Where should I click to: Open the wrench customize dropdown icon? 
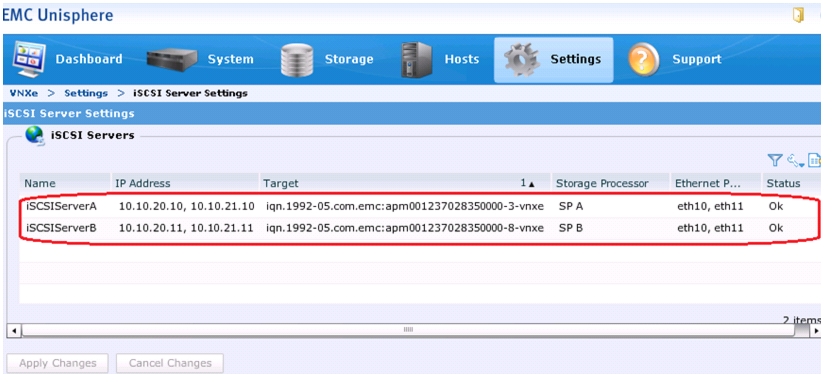(796, 160)
